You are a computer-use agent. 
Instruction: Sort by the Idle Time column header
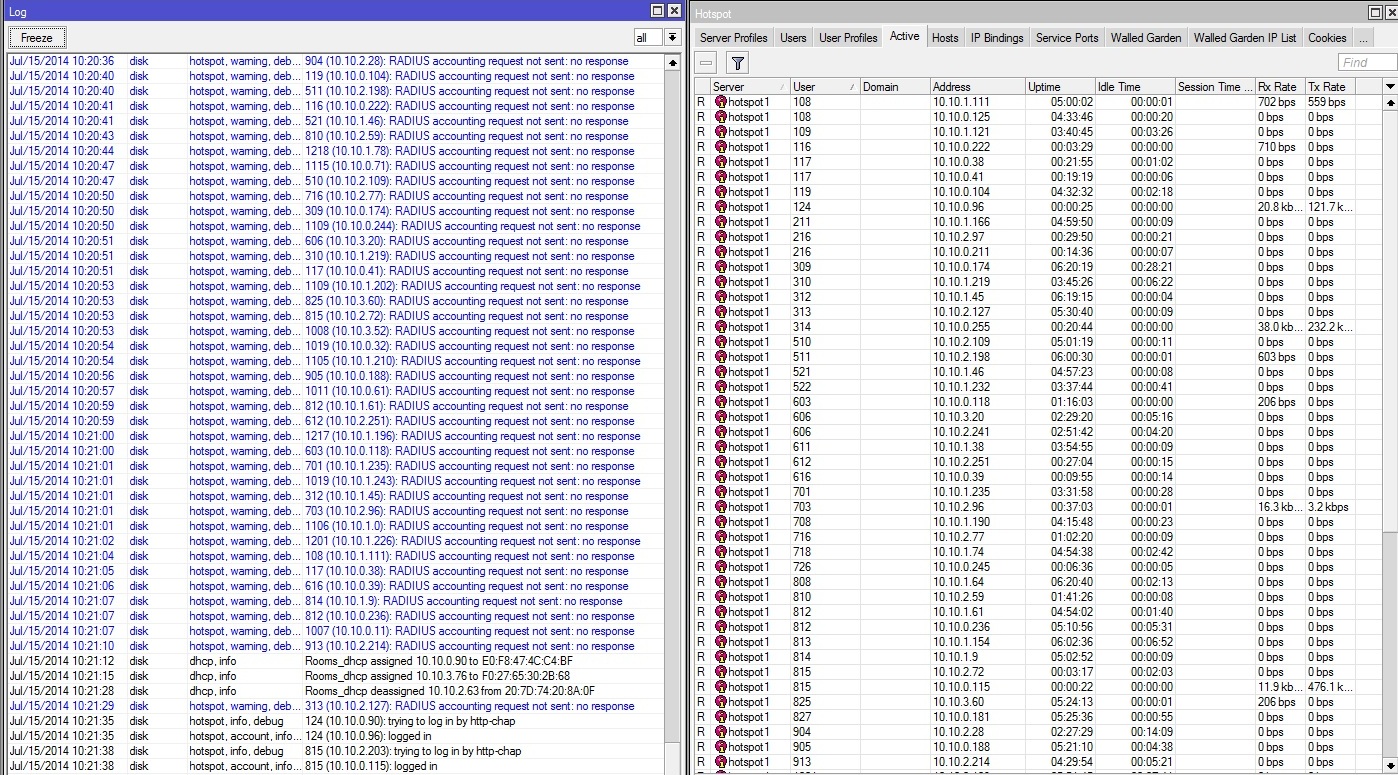(1134, 87)
